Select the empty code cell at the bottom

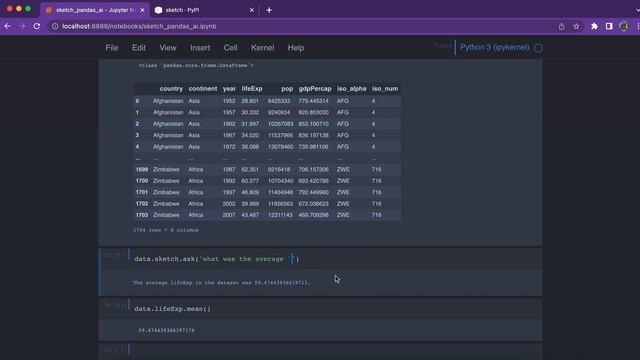336,350
